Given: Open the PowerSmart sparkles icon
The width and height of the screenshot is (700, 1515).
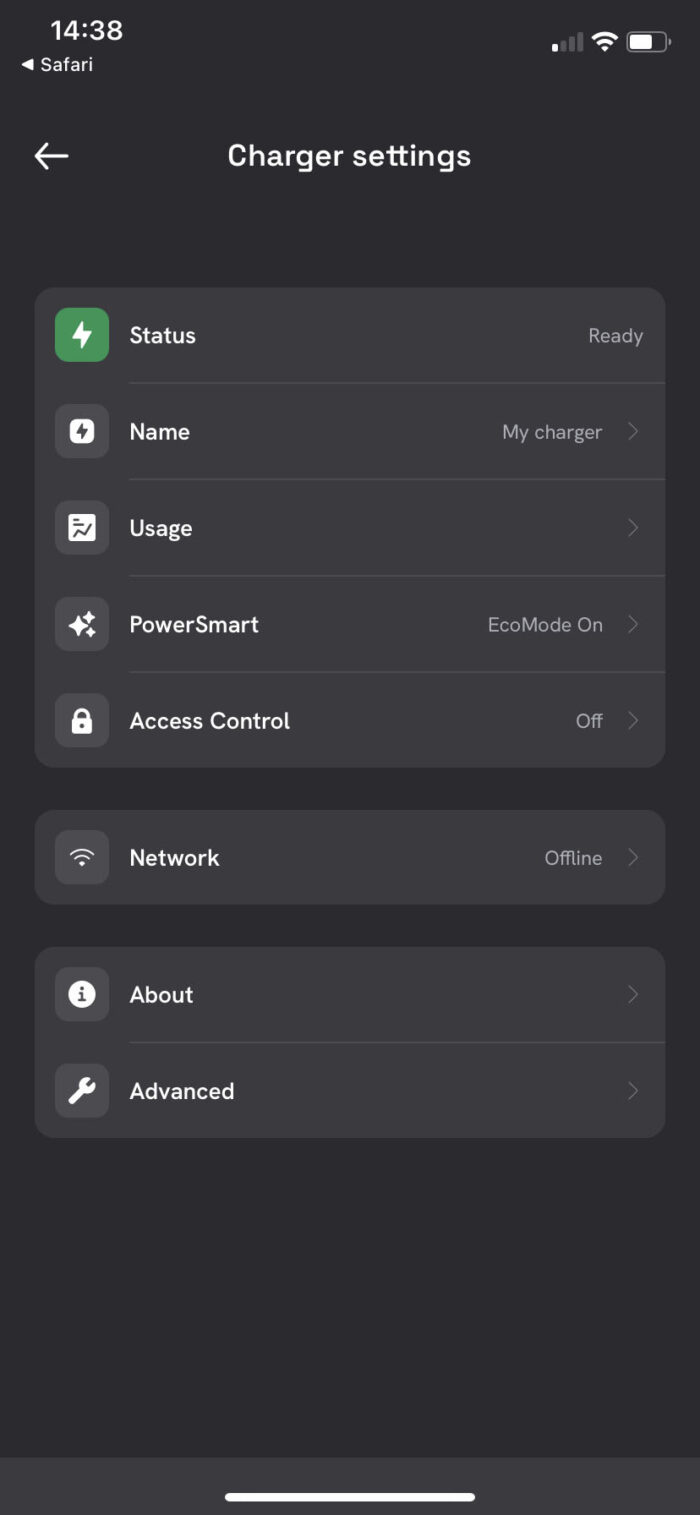Looking at the screenshot, I should tap(80, 624).
